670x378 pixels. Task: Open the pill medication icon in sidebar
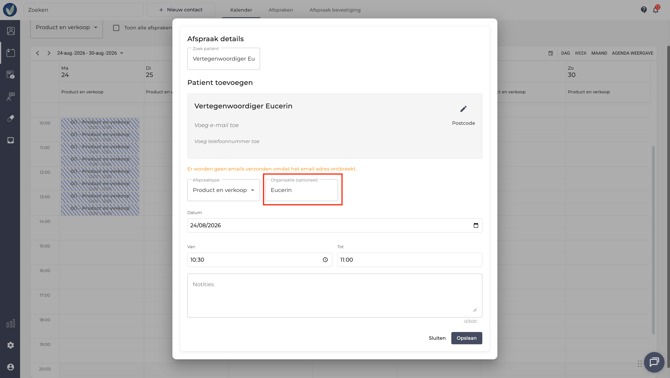pyautogui.click(x=11, y=118)
